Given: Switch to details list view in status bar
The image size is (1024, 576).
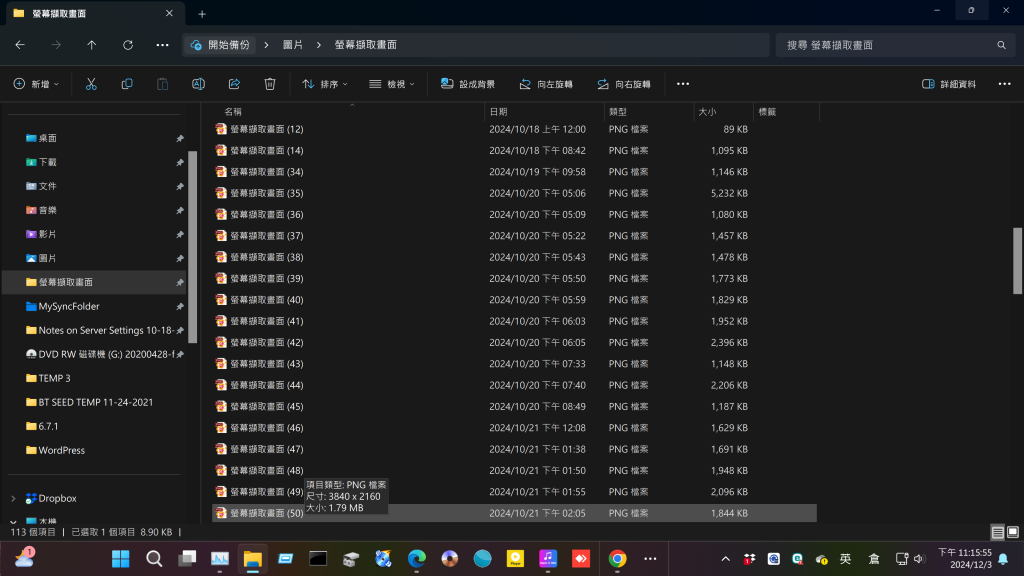Looking at the screenshot, I should coord(996,532).
